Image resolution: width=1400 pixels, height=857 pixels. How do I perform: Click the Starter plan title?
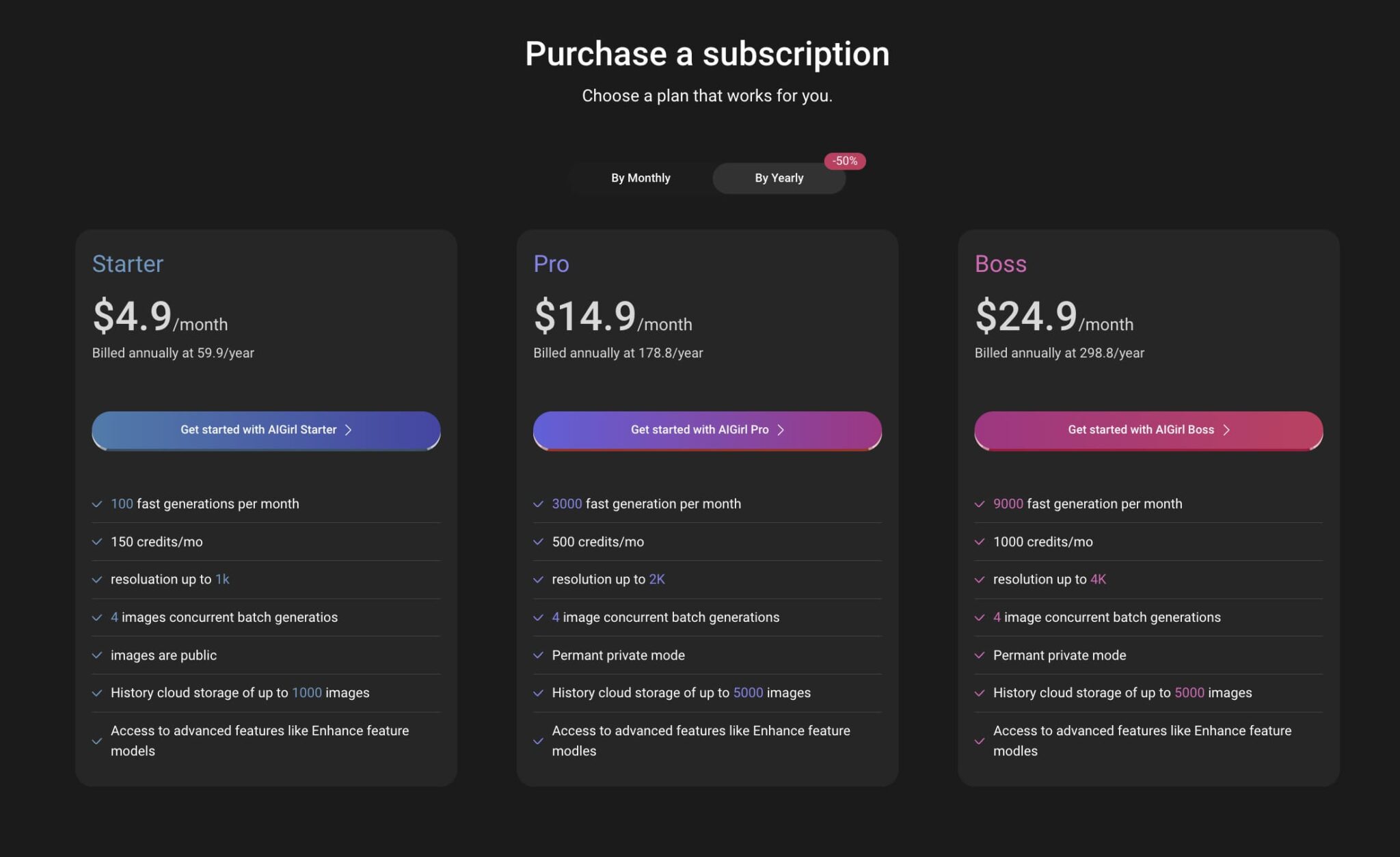(128, 264)
